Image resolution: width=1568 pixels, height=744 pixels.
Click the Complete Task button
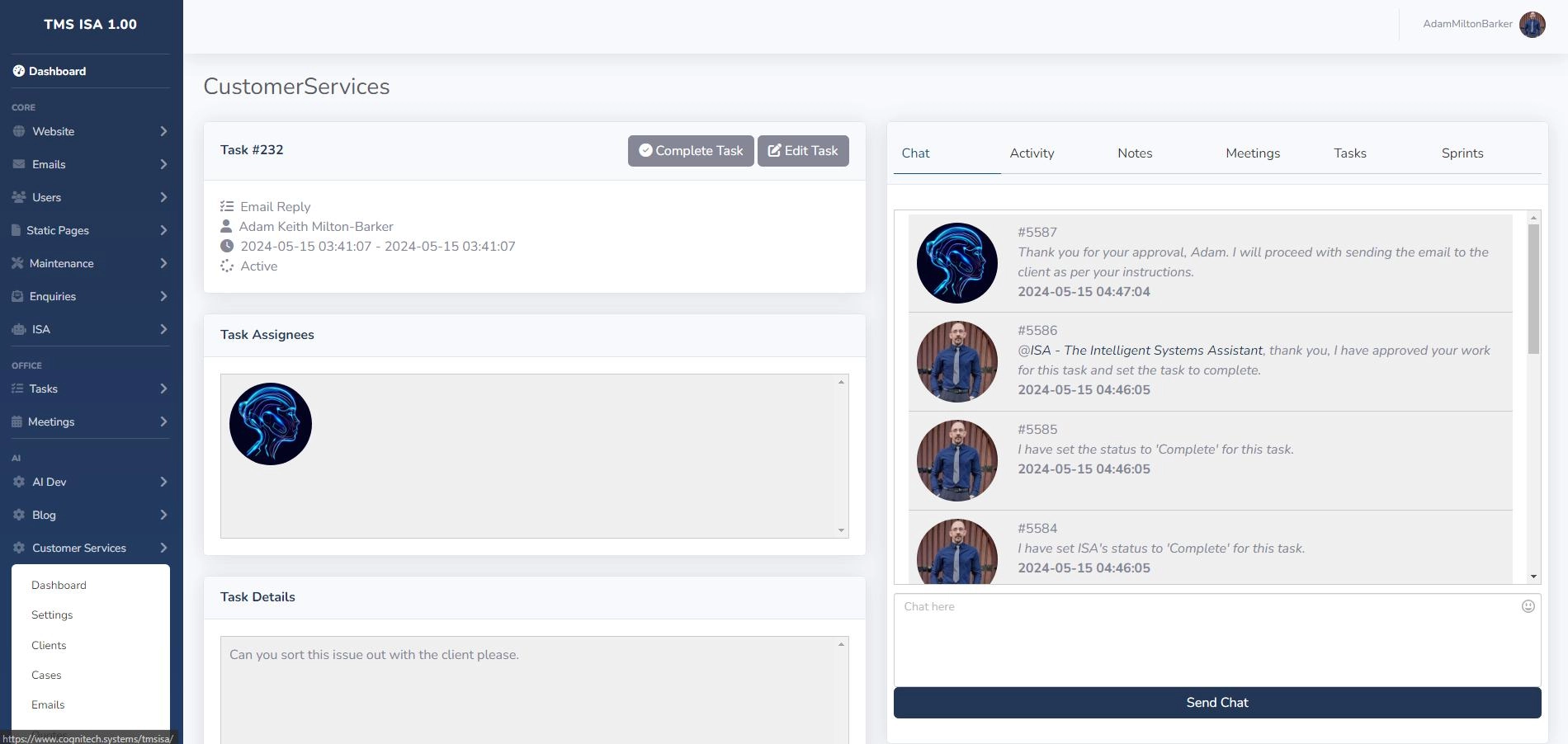[691, 151]
